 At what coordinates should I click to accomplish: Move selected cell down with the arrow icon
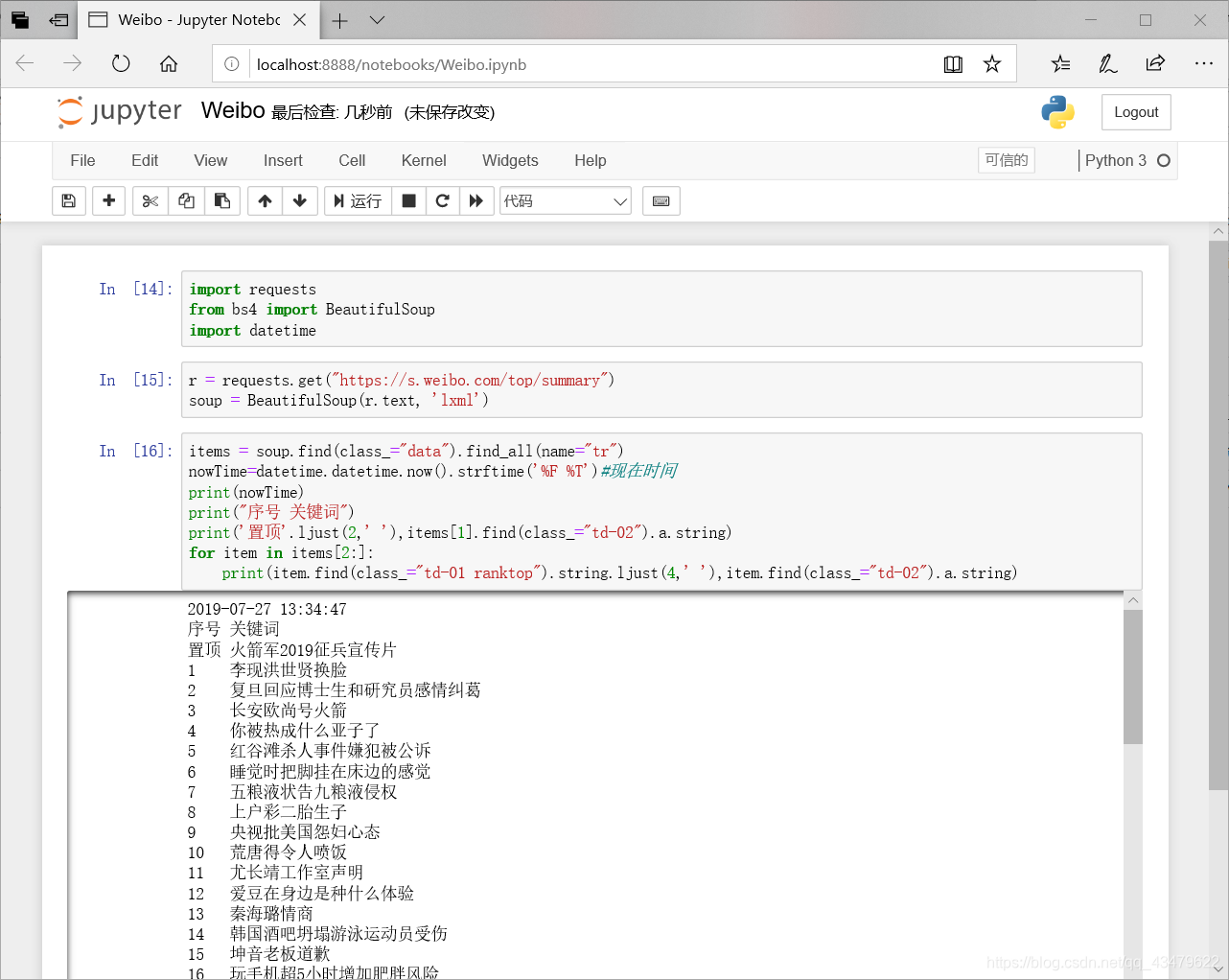click(x=300, y=200)
